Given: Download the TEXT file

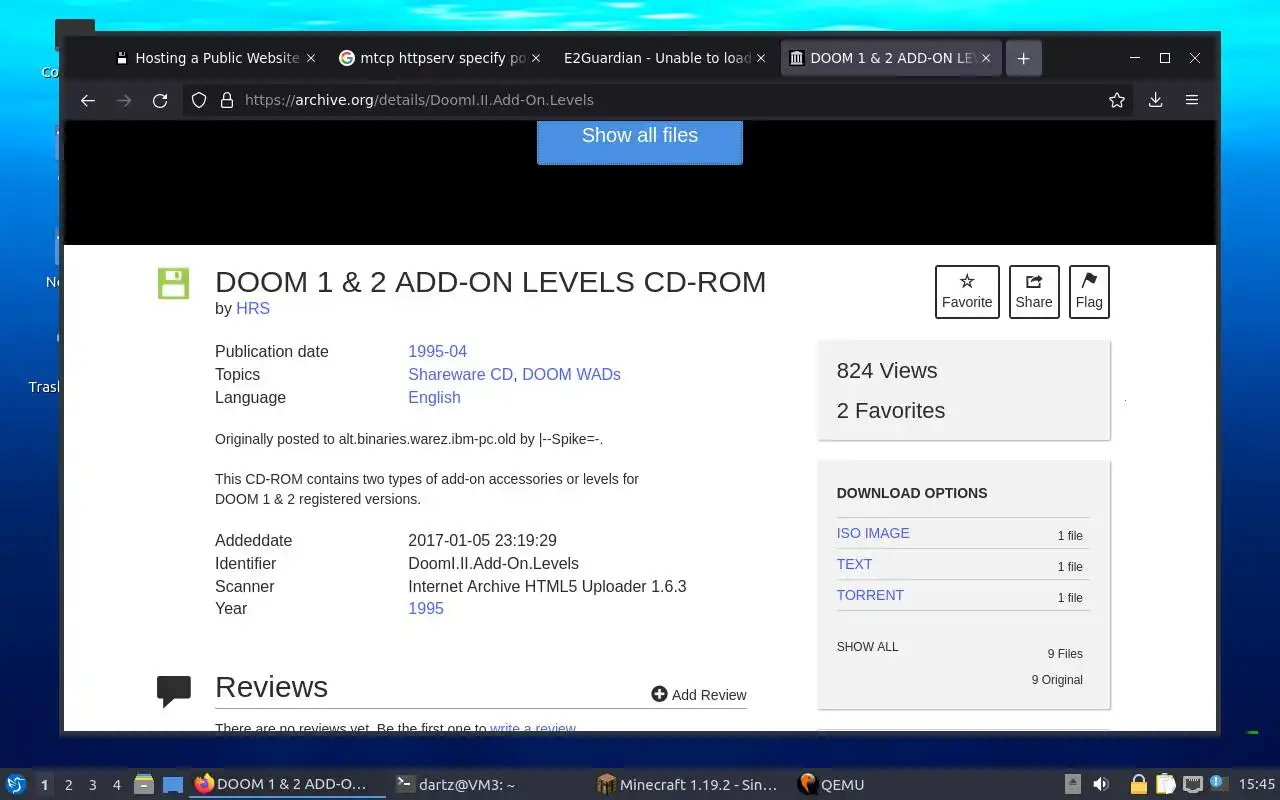Looking at the screenshot, I should point(855,565).
